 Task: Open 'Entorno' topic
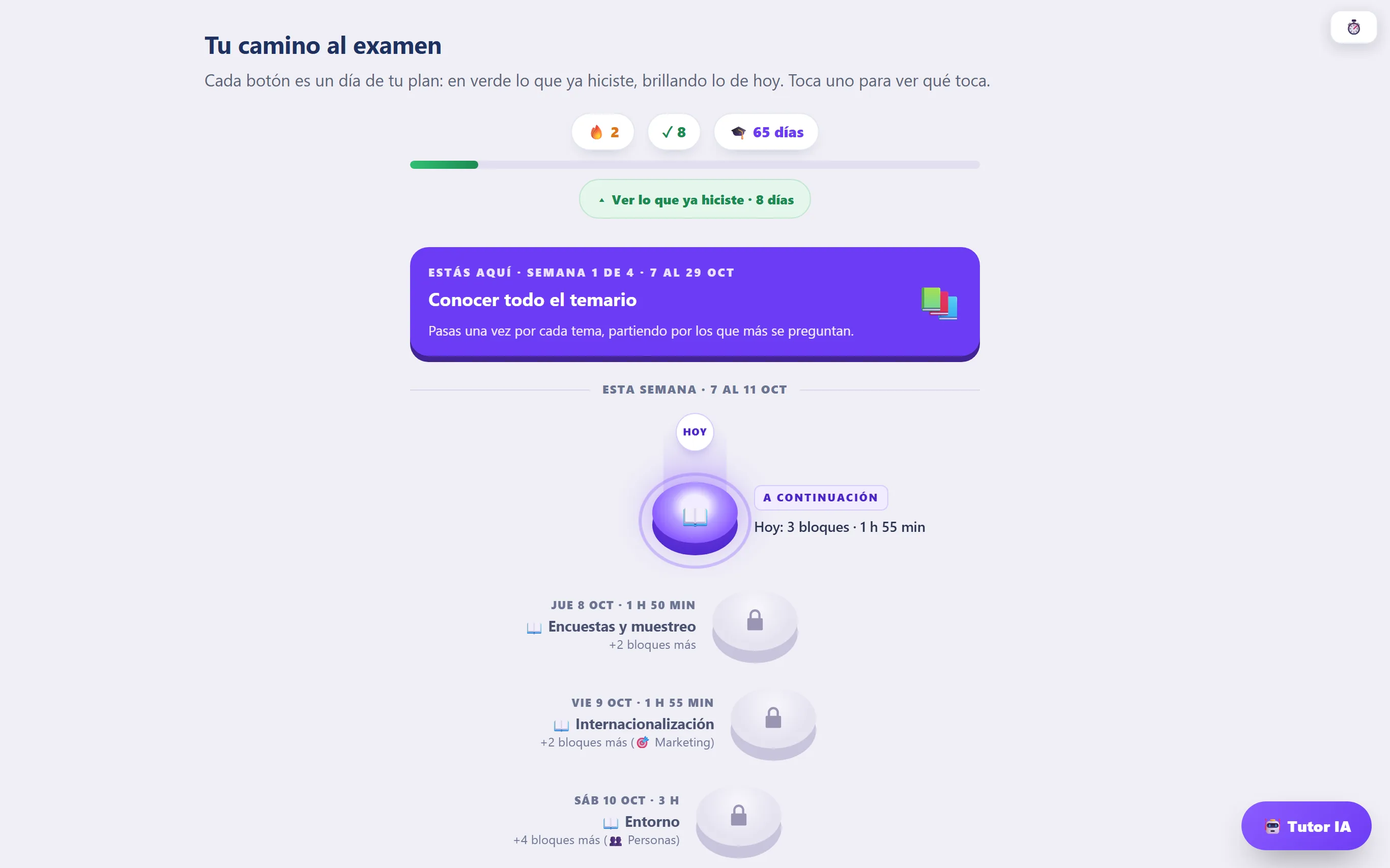coord(652,822)
